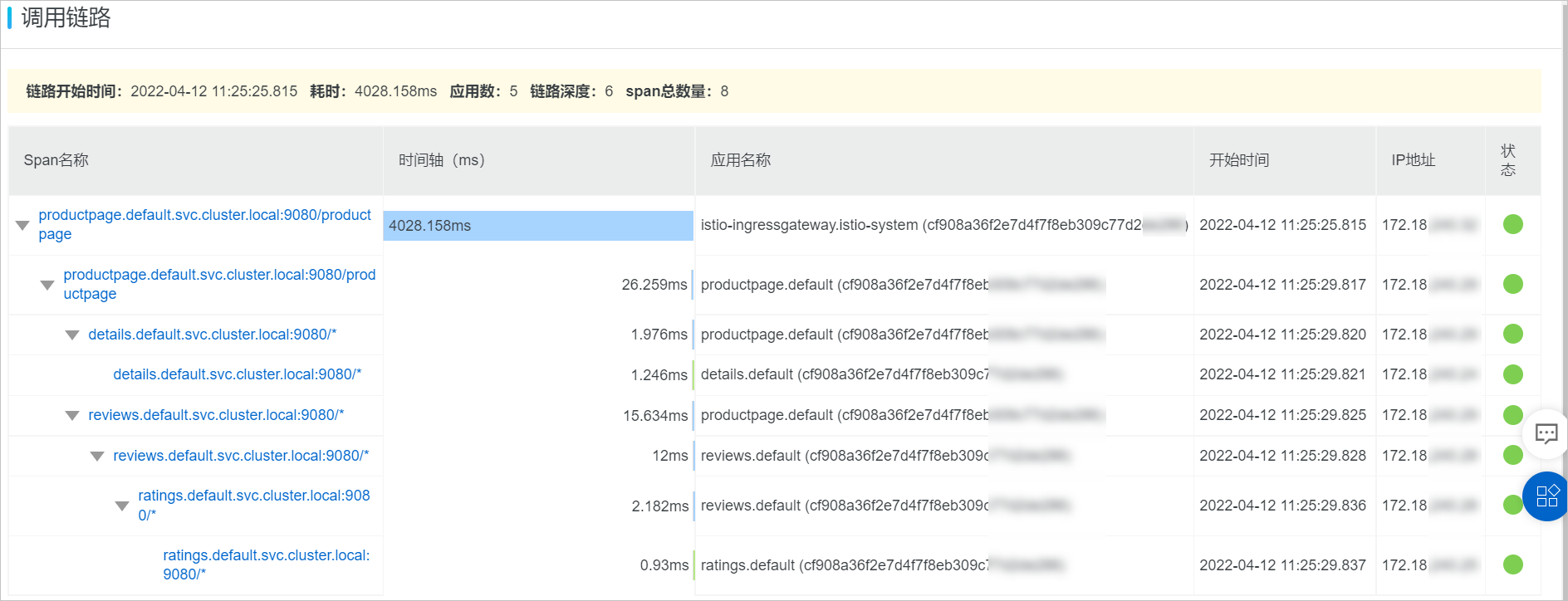Click green status dot for istio-ingressgateway row

pos(1512,224)
